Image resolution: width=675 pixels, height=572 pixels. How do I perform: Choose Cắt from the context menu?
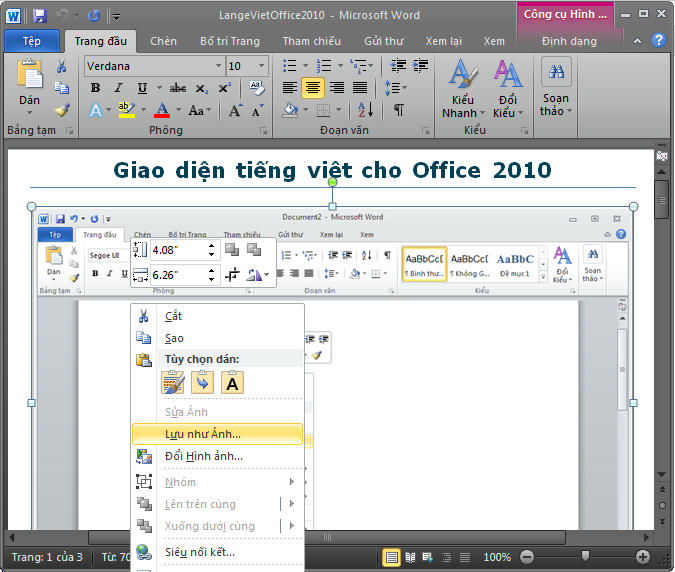(x=217, y=316)
